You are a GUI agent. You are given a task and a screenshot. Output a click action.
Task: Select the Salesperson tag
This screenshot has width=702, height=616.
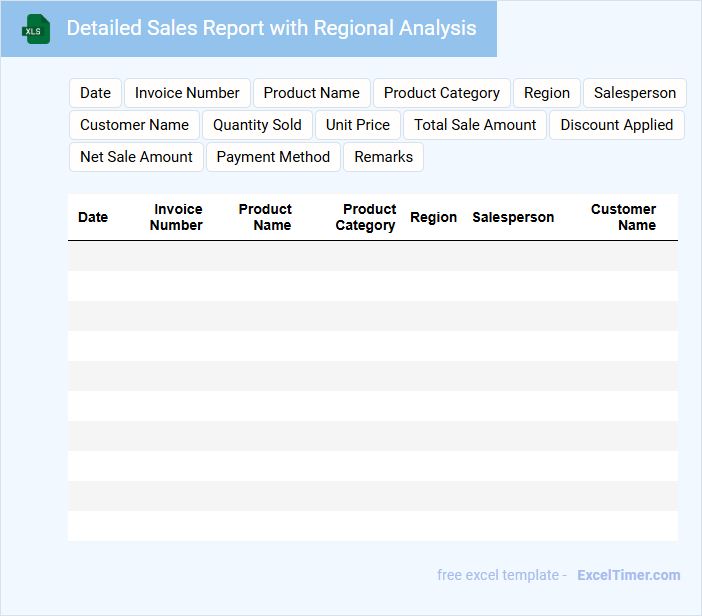[x=634, y=93]
